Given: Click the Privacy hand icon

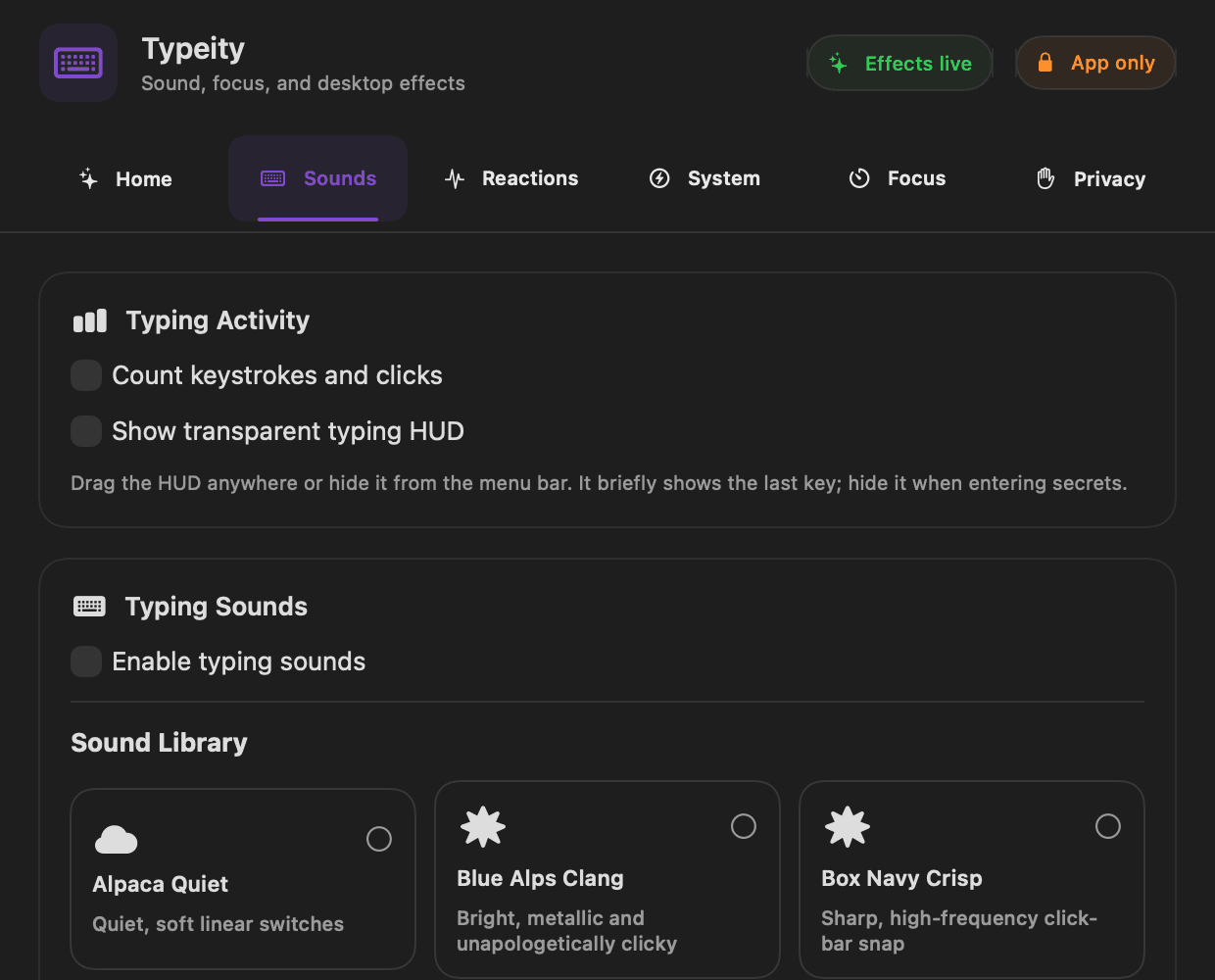Looking at the screenshot, I should click(x=1045, y=178).
